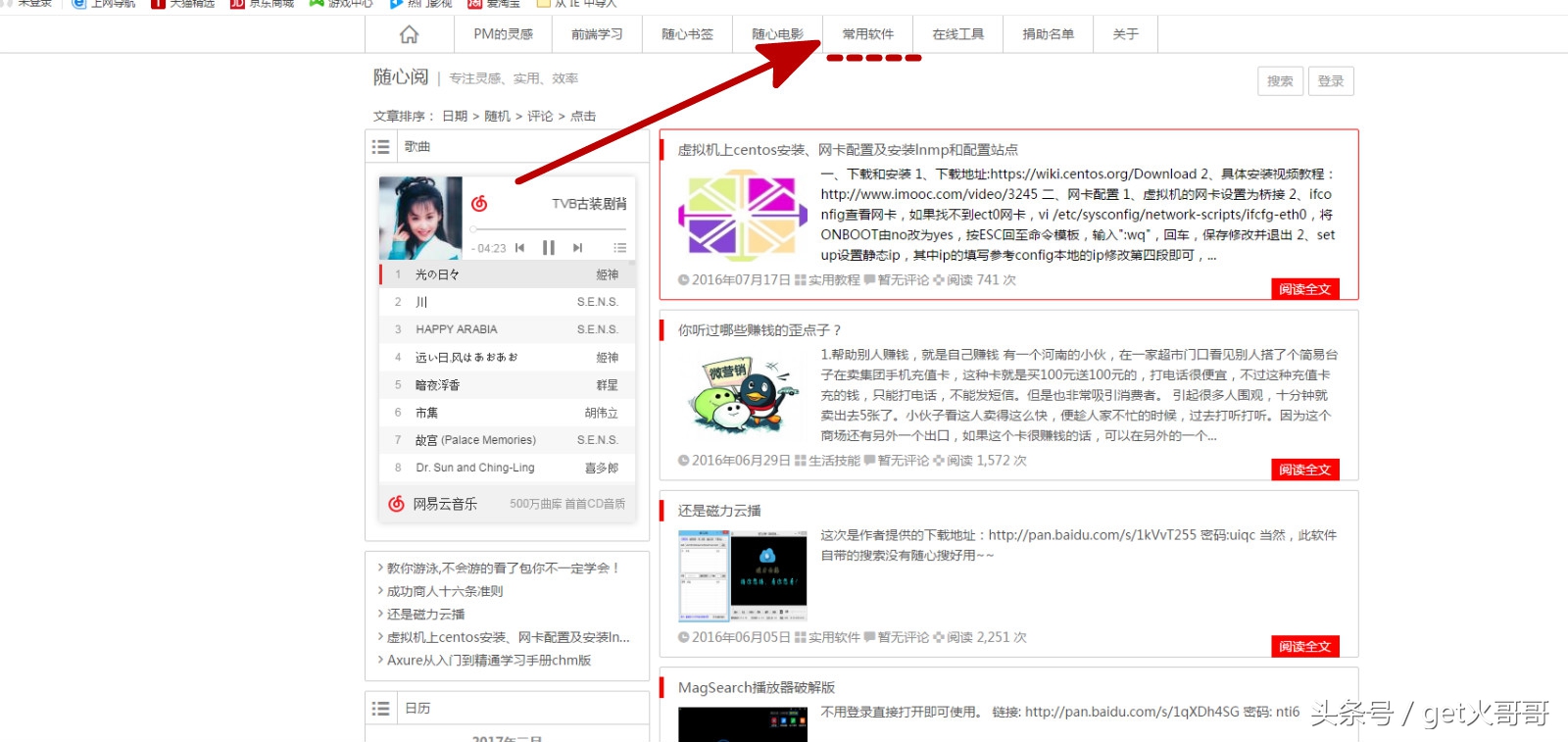This screenshot has width=1568, height=742.
Task: Play track 故宫 (Palace Memories)
Action: click(x=508, y=440)
